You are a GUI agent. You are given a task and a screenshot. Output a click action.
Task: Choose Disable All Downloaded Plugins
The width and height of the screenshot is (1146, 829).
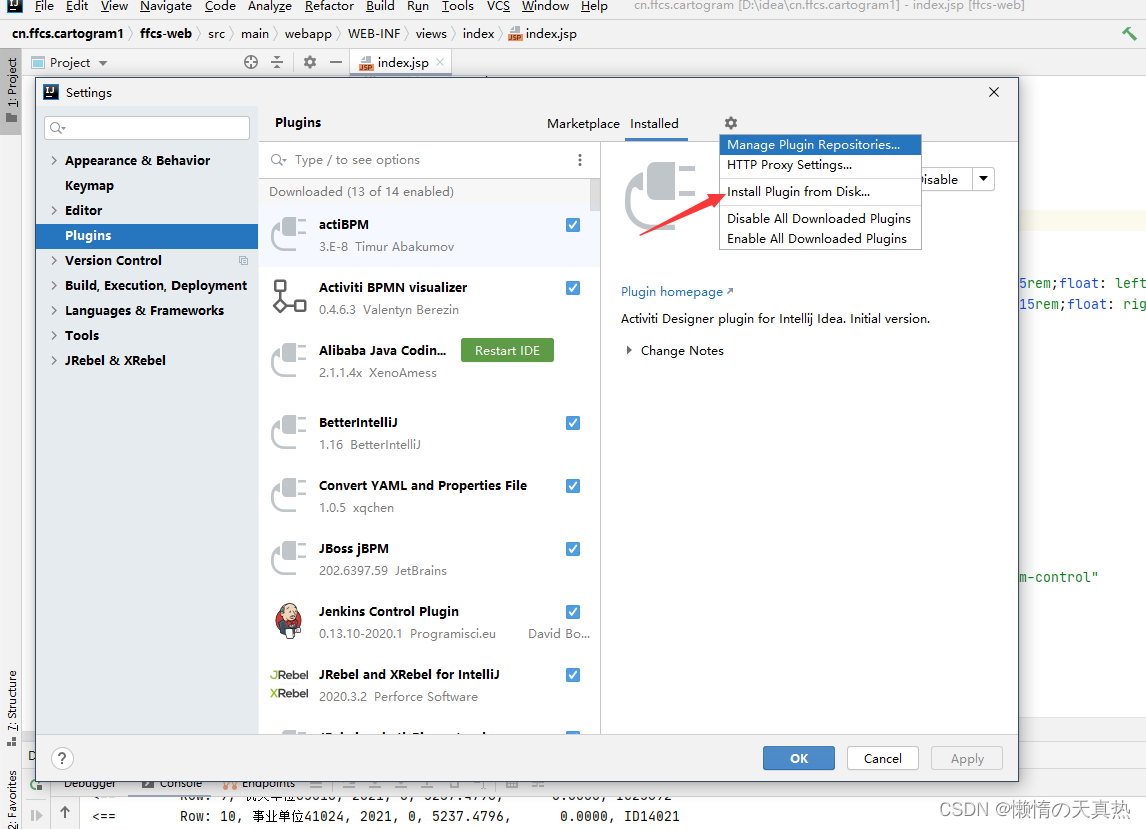pos(820,219)
